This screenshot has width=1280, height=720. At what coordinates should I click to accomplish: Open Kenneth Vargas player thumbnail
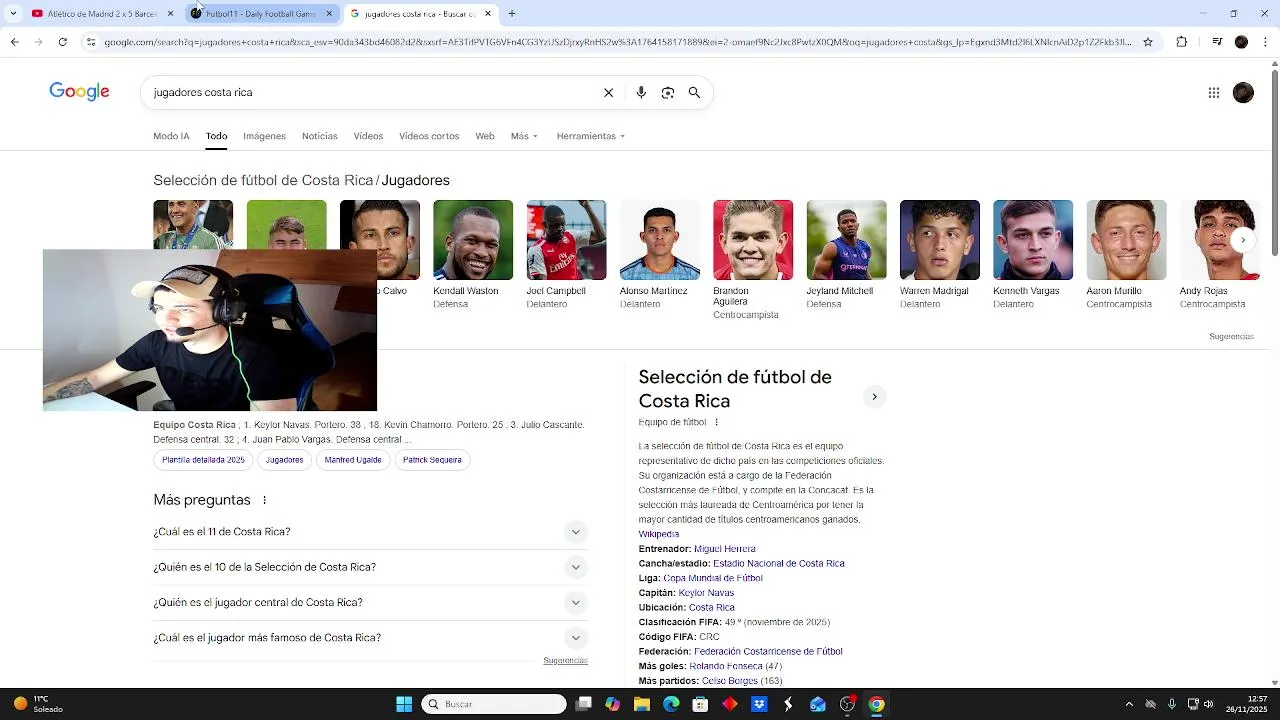click(x=1033, y=240)
